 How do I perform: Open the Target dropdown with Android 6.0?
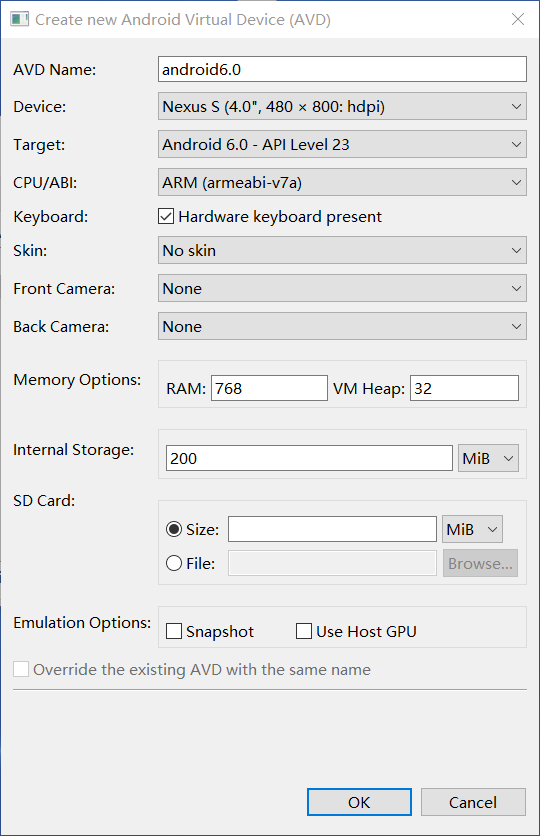[342, 144]
